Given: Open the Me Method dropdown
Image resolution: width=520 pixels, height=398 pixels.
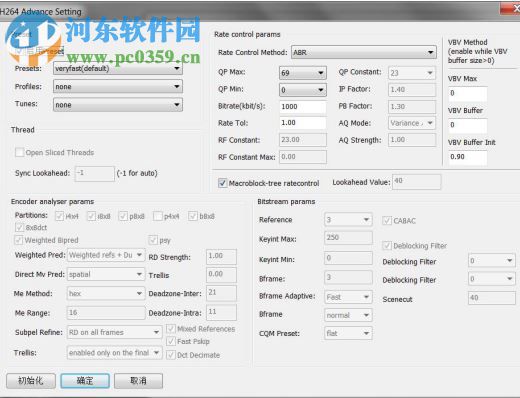Looking at the screenshot, I should [106, 293].
